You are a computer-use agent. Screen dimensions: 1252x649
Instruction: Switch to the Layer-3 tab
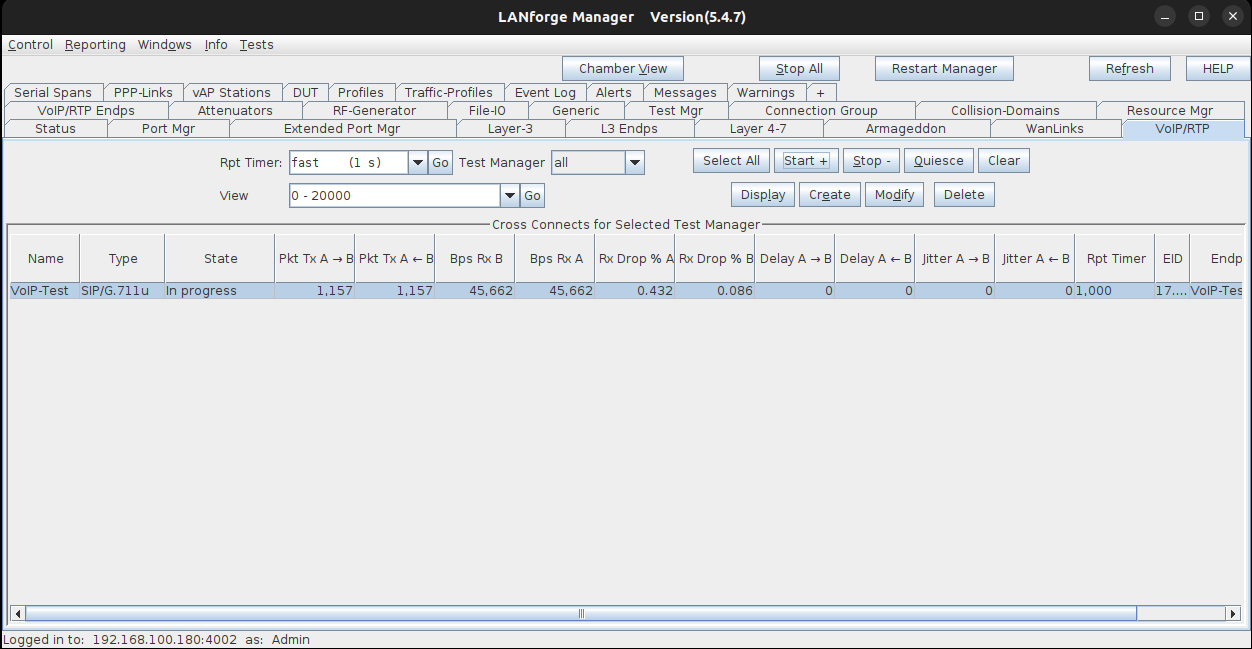(511, 128)
